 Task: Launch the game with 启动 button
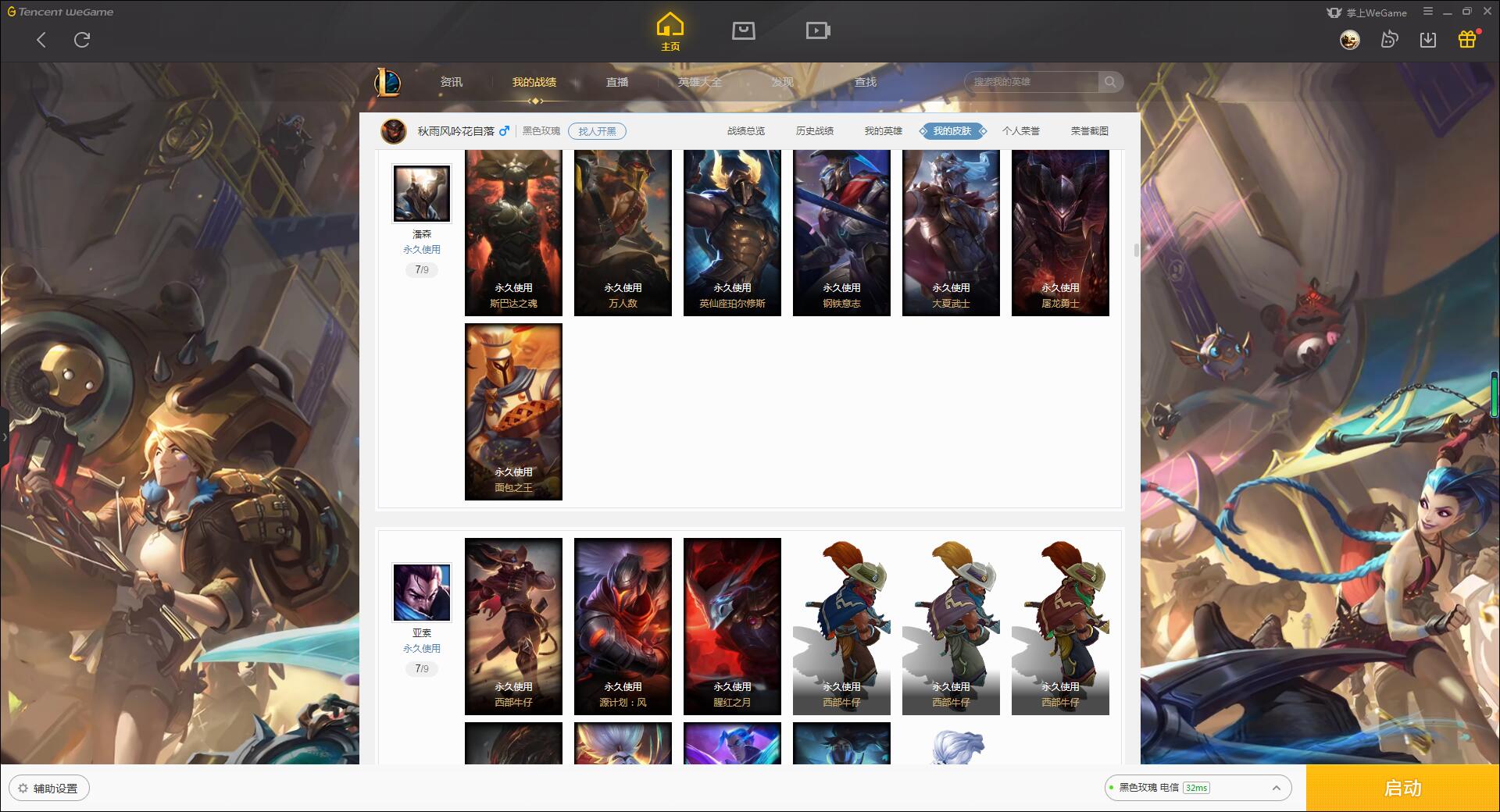(x=1402, y=788)
